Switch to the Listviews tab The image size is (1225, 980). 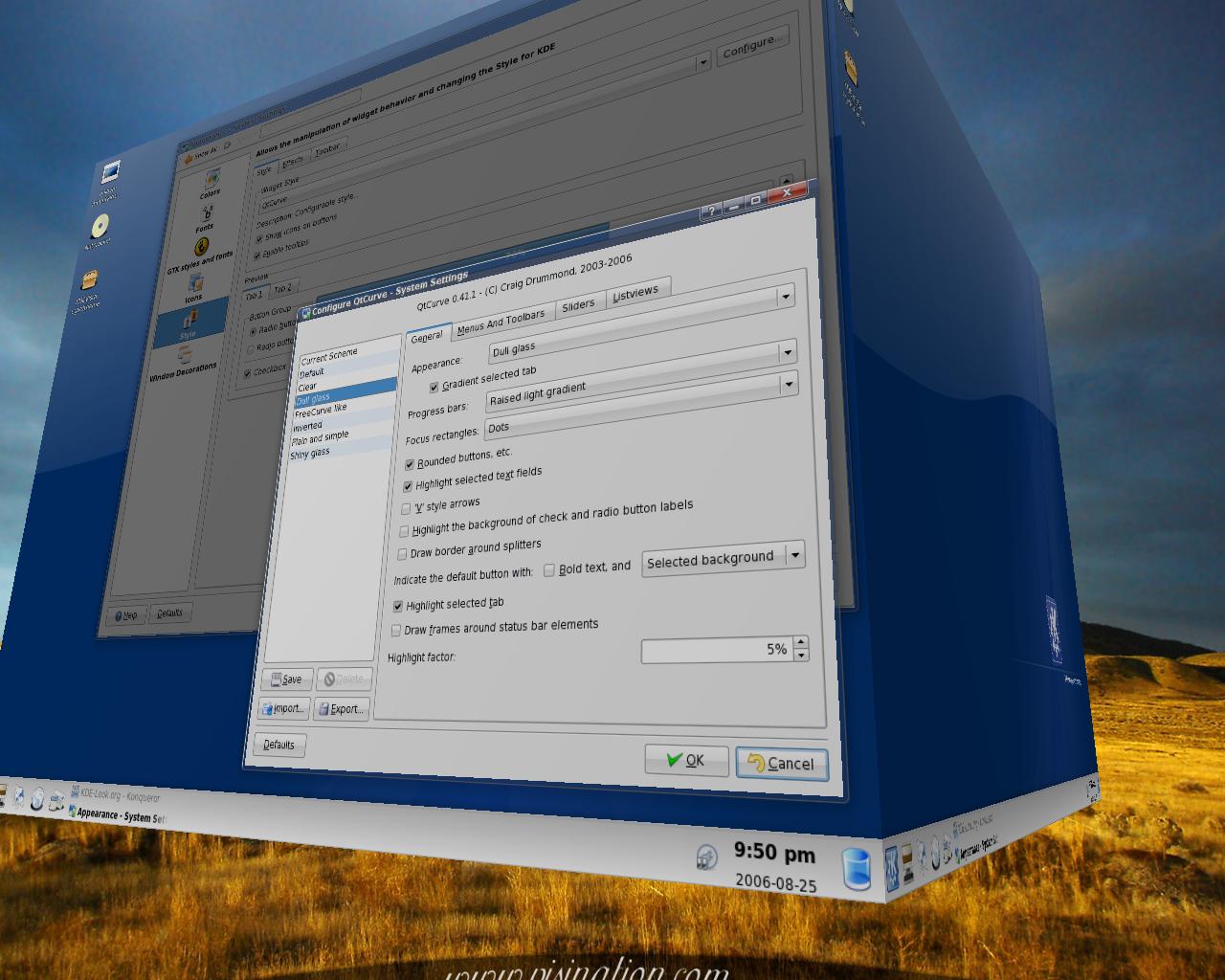[x=635, y=293]
